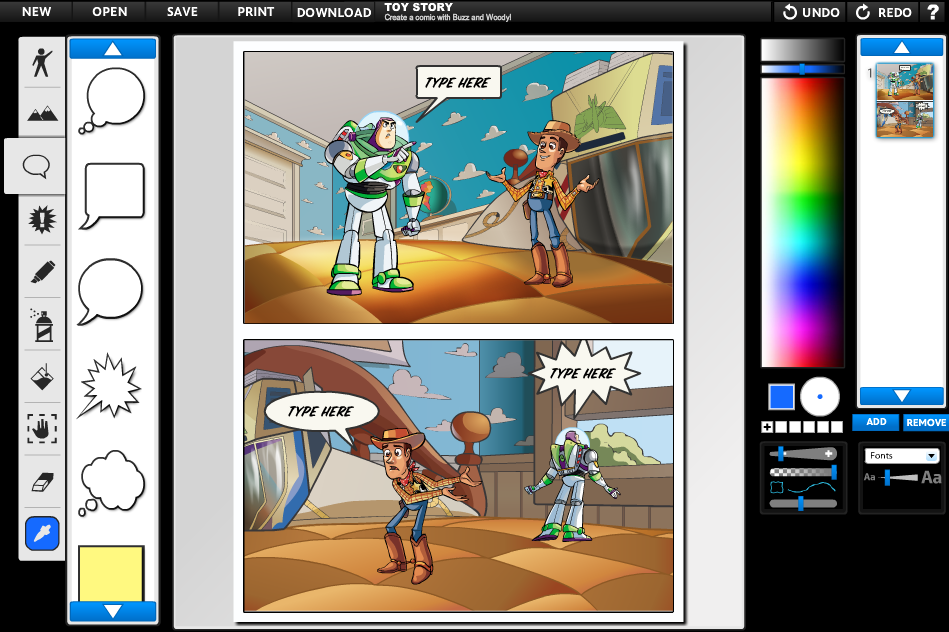
Task: Click the oval TYPE HERE bubble above Woody
Action: (x=321, y=412)
